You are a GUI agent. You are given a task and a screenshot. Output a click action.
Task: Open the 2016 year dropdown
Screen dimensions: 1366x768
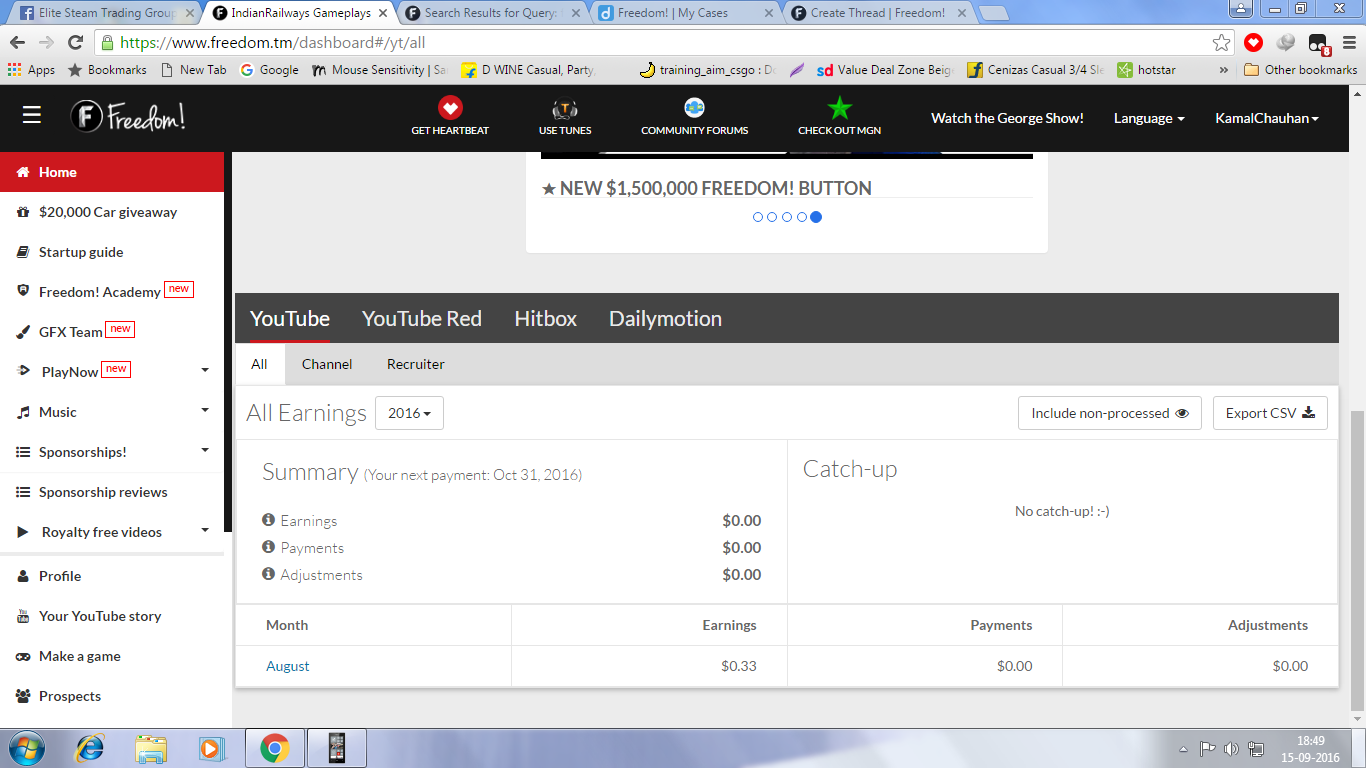[409, 413]
